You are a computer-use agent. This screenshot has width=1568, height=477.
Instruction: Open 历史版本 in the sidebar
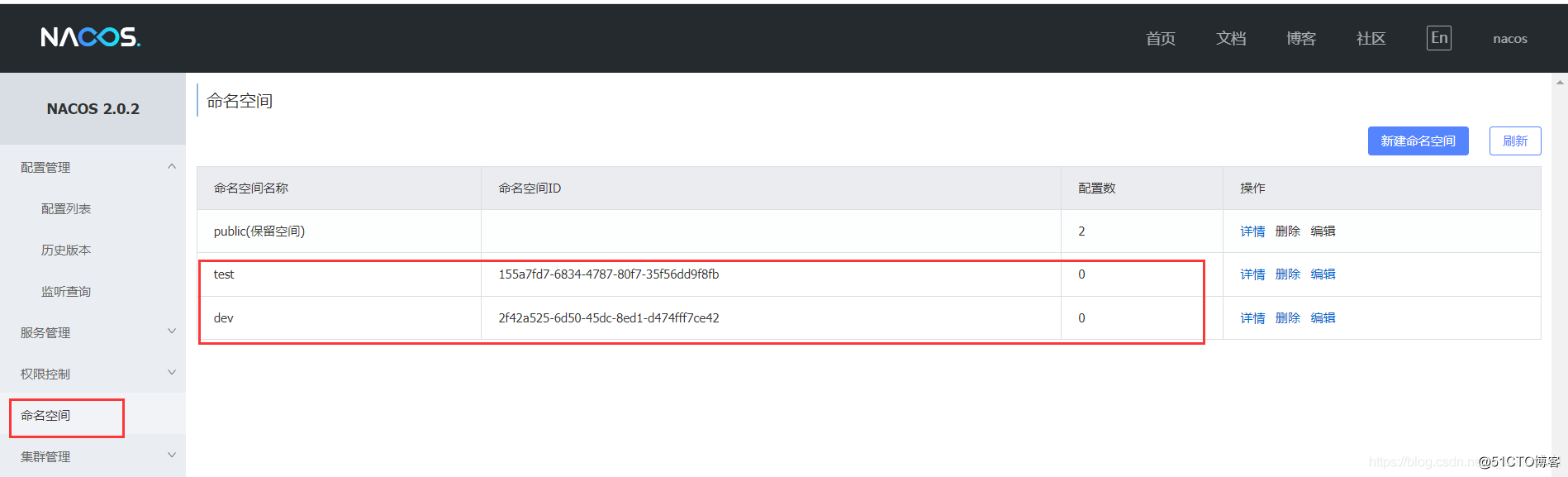[x=66, y=250]
